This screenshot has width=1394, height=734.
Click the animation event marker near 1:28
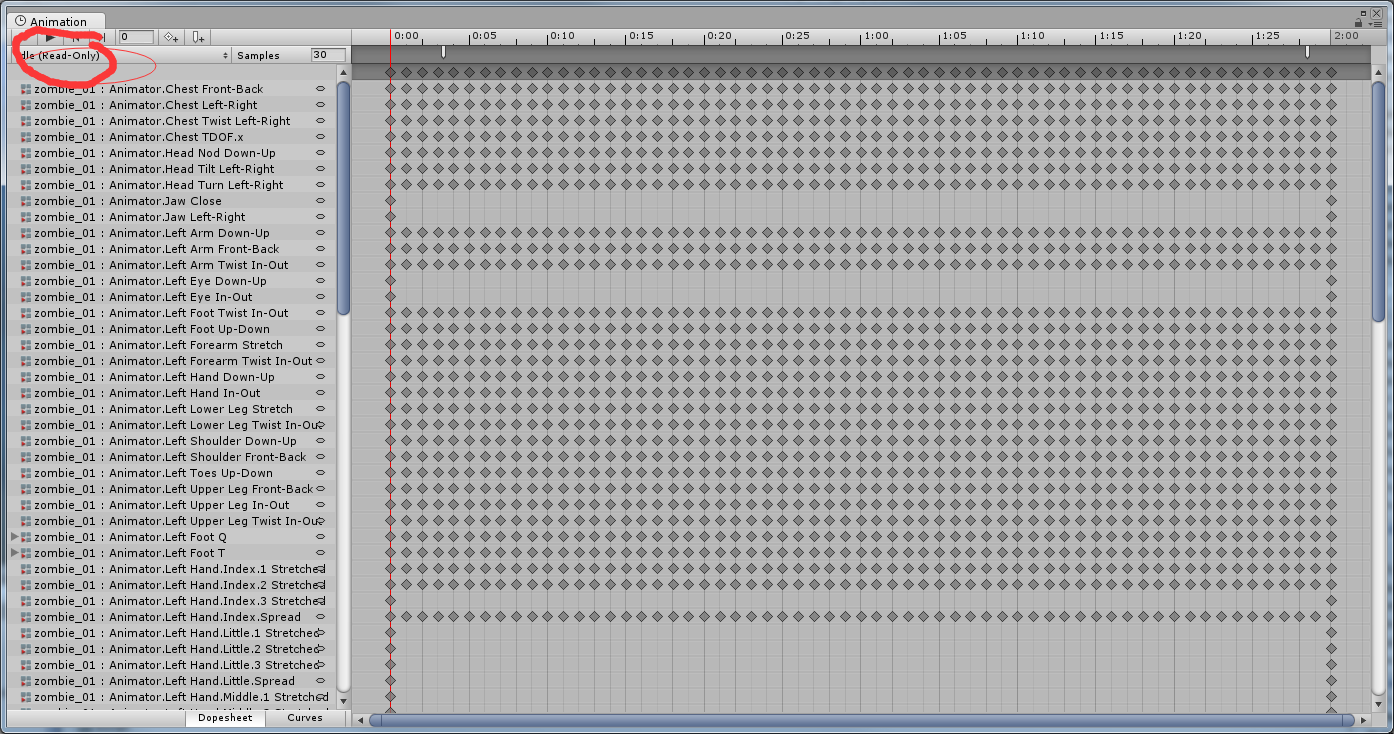pyautogui.click(x=1307, y=52)
